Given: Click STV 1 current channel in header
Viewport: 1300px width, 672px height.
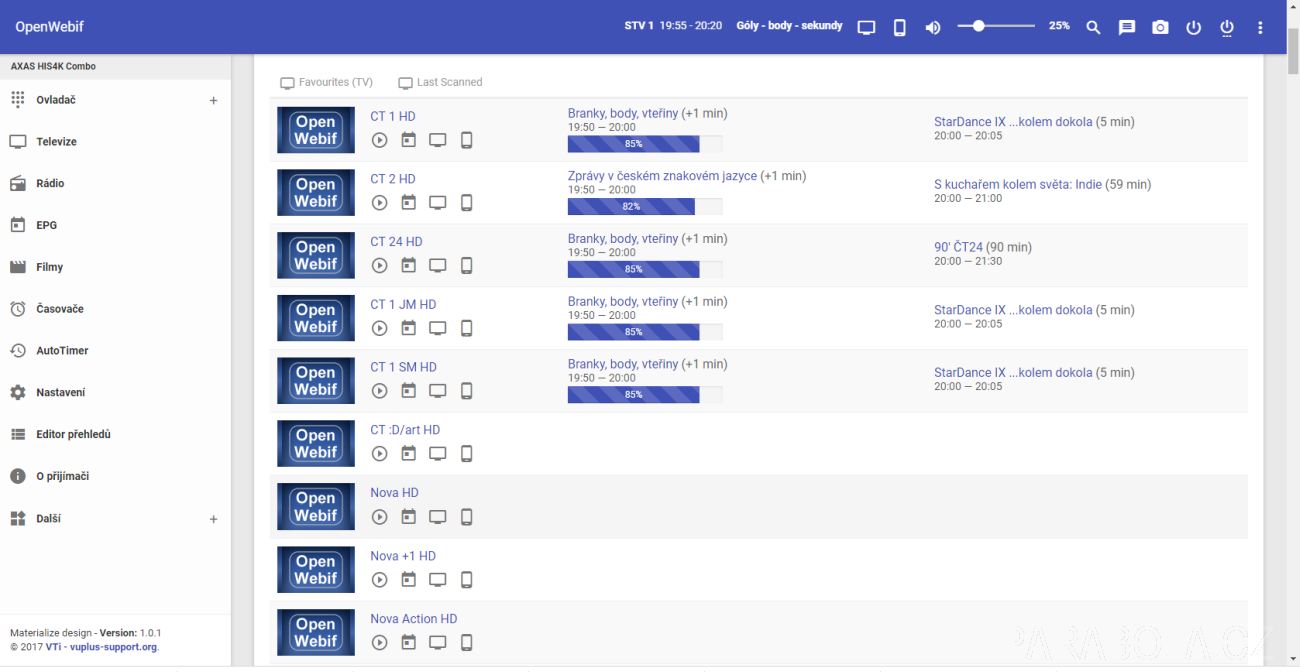Looking at the screenshot, I should (638, 26).
